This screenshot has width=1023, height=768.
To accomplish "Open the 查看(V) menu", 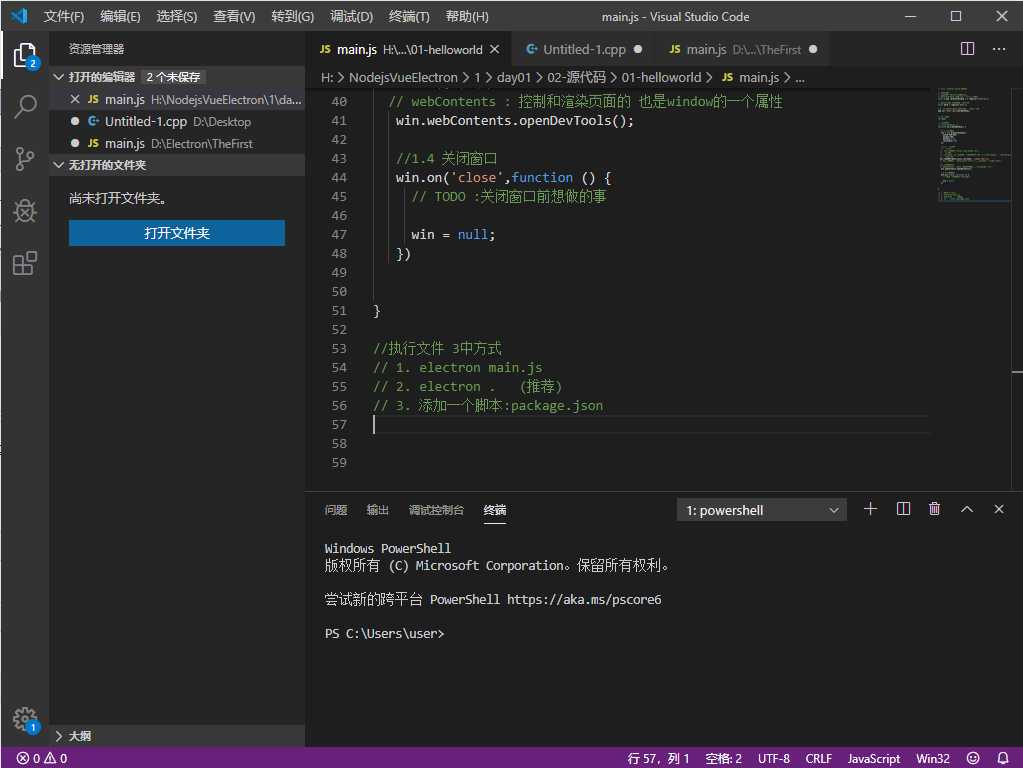I will point(234,16).
